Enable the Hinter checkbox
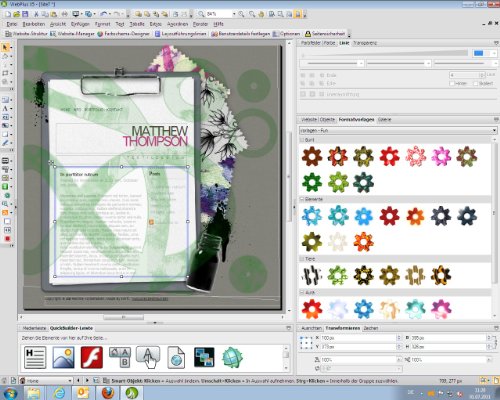The width and height of the screenshot is (500, 400). [x=452, y=83]
